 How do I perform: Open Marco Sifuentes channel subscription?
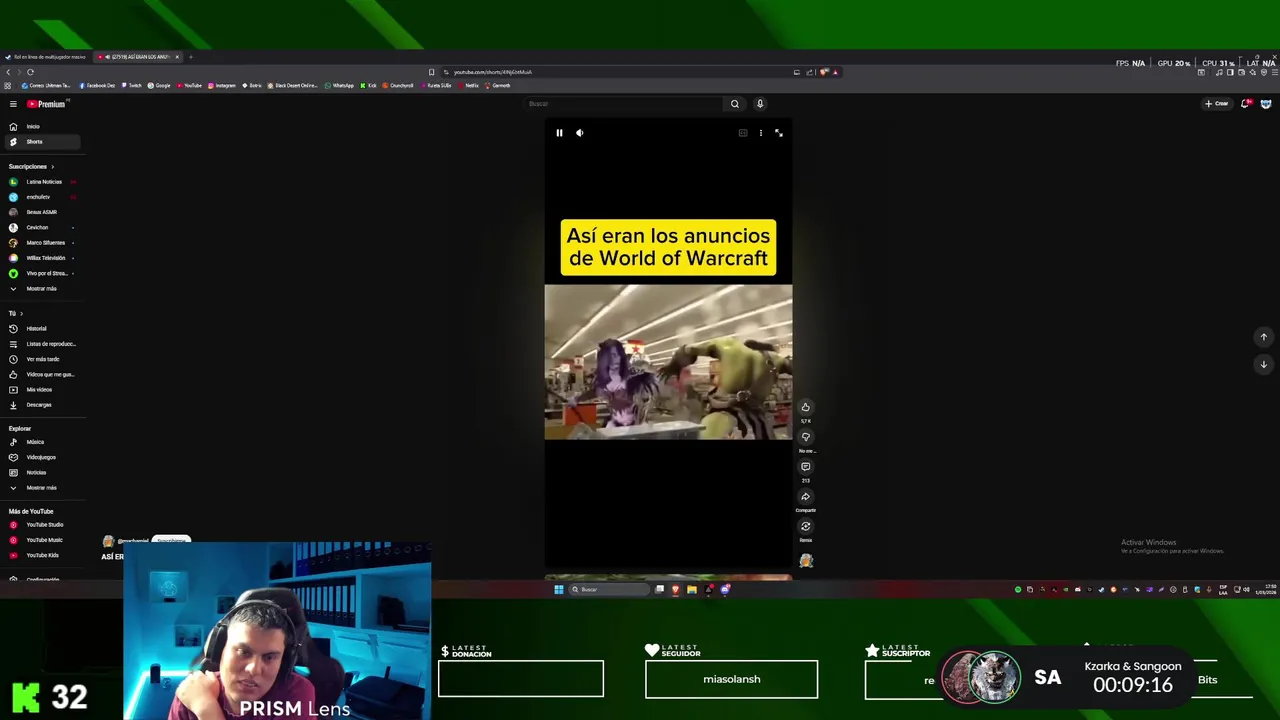[x=40, y=243]
